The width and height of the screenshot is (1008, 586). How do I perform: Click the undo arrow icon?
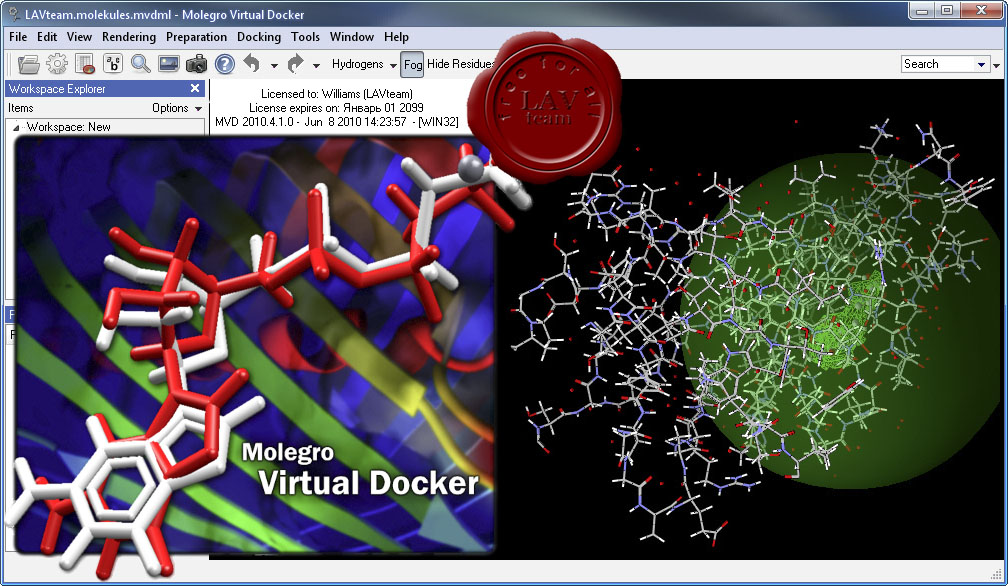pos(252,64)
